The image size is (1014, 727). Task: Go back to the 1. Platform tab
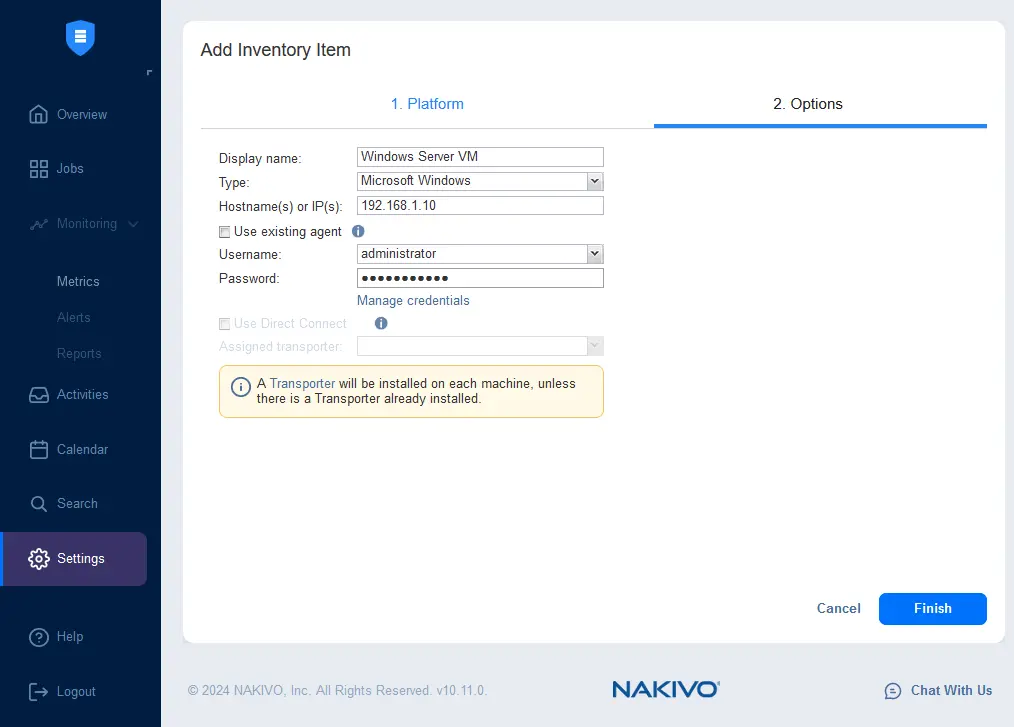point(427,104)
